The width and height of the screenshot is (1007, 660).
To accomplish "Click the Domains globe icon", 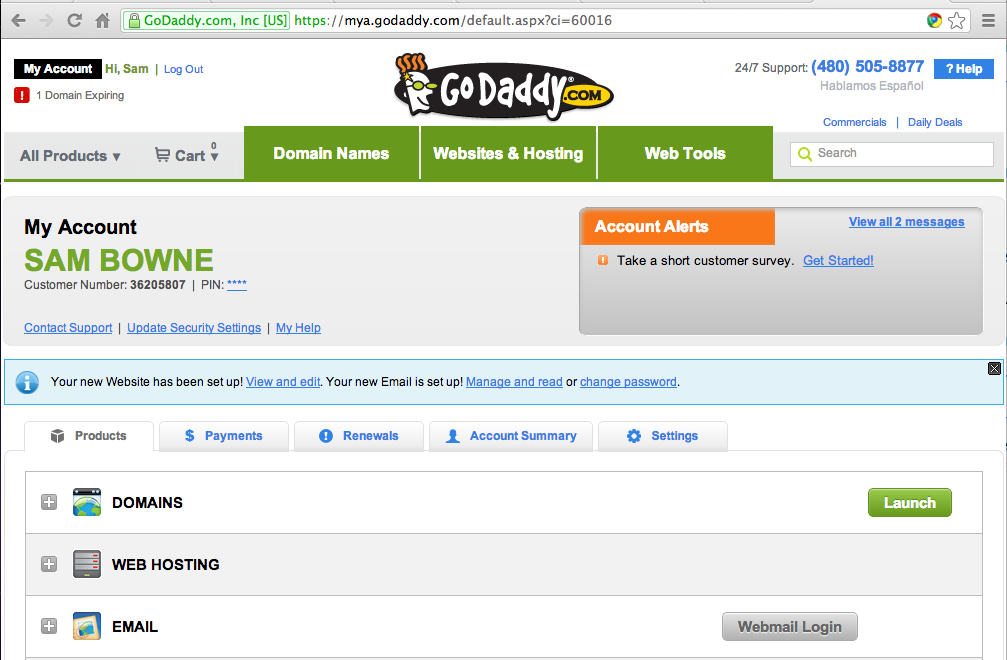I will coord(87,502).
